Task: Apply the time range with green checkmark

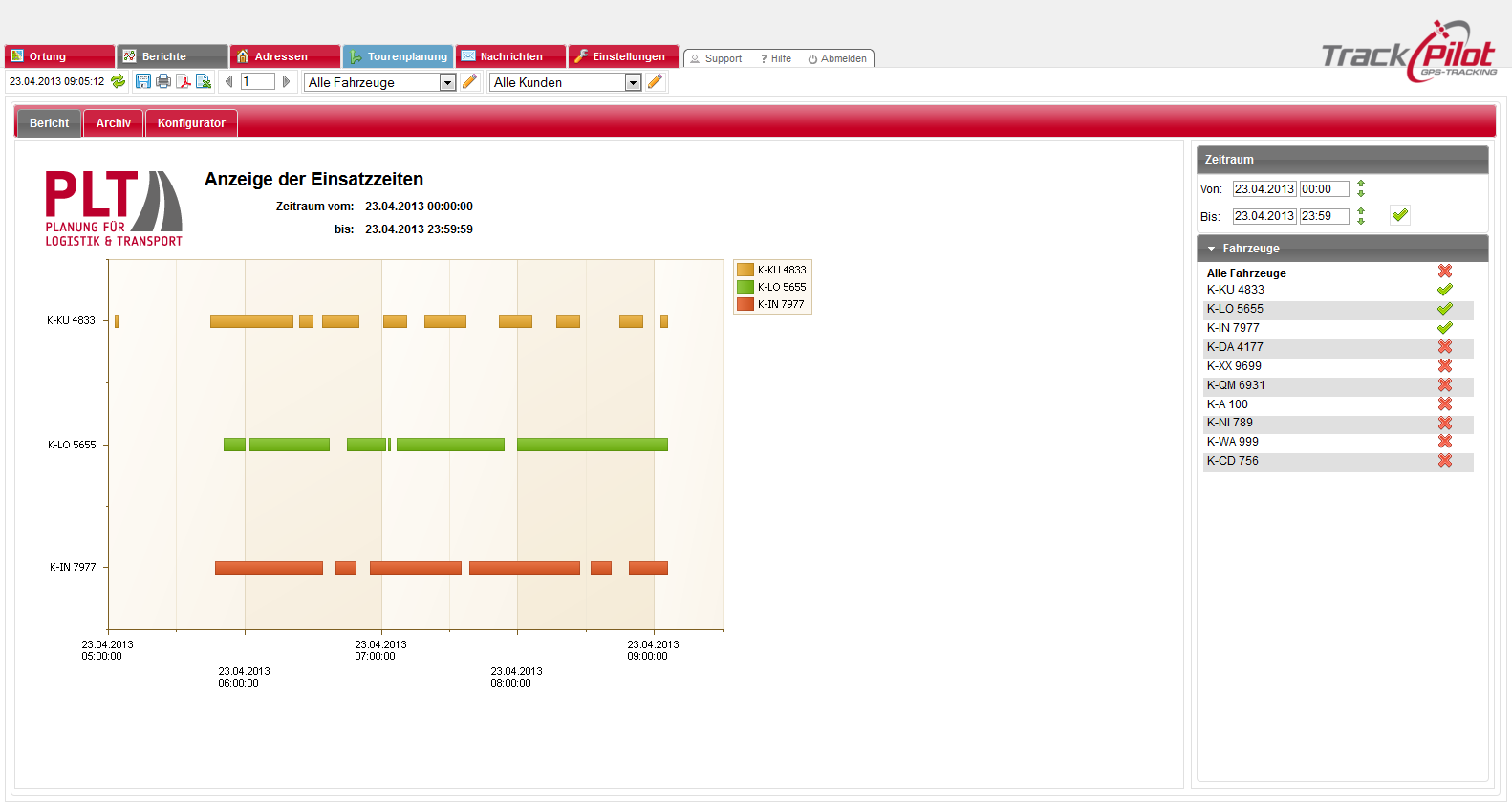Action: tap(1399, 215)
